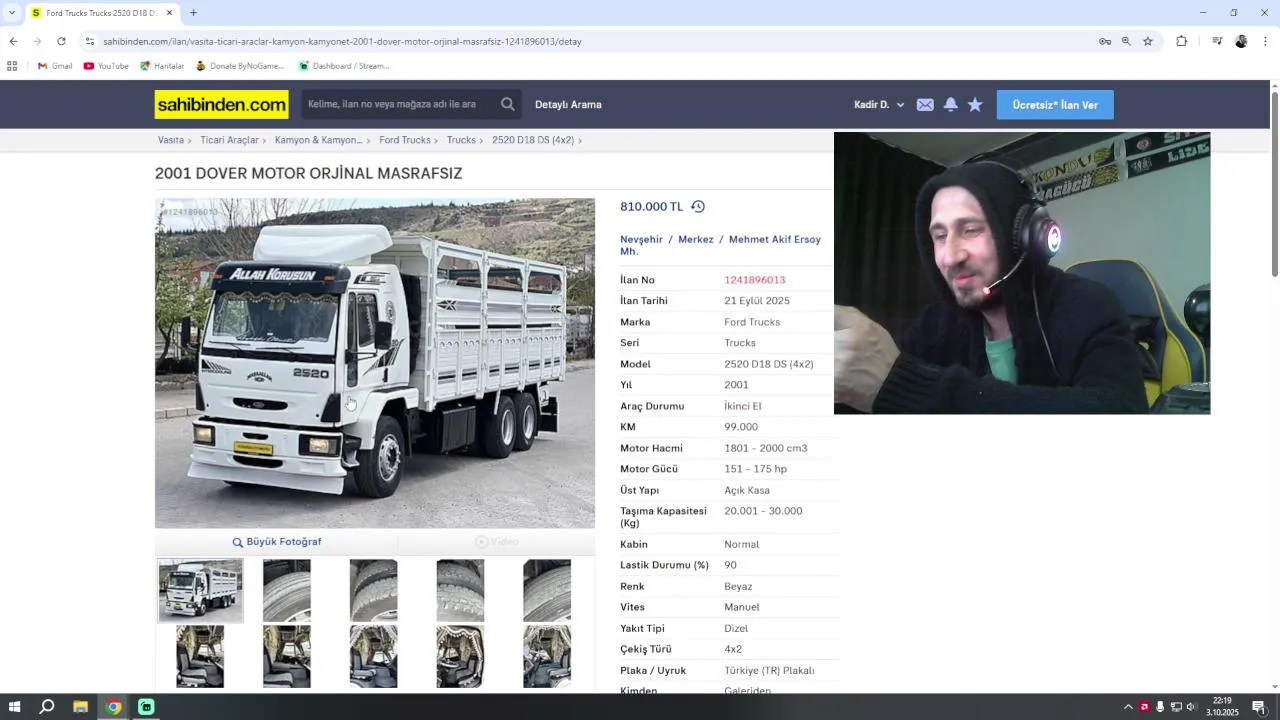The width and height of the screenshot is (1280, 720).
Task: Open notifications bell icon
Action: (x=951, y=104)
